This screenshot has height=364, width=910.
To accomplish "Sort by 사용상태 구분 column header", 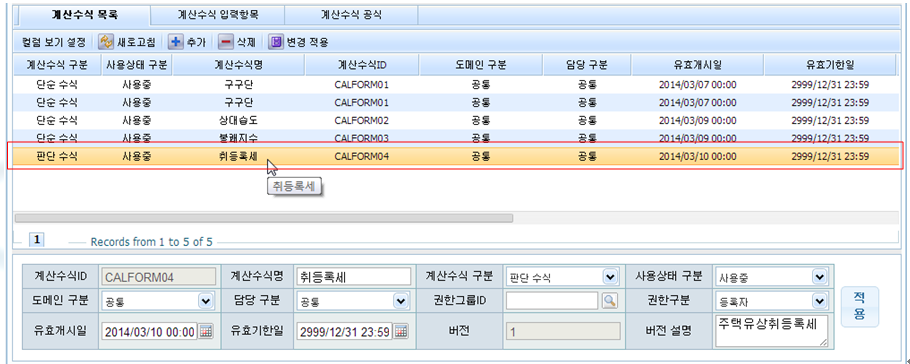I will [x=136, y=65].
